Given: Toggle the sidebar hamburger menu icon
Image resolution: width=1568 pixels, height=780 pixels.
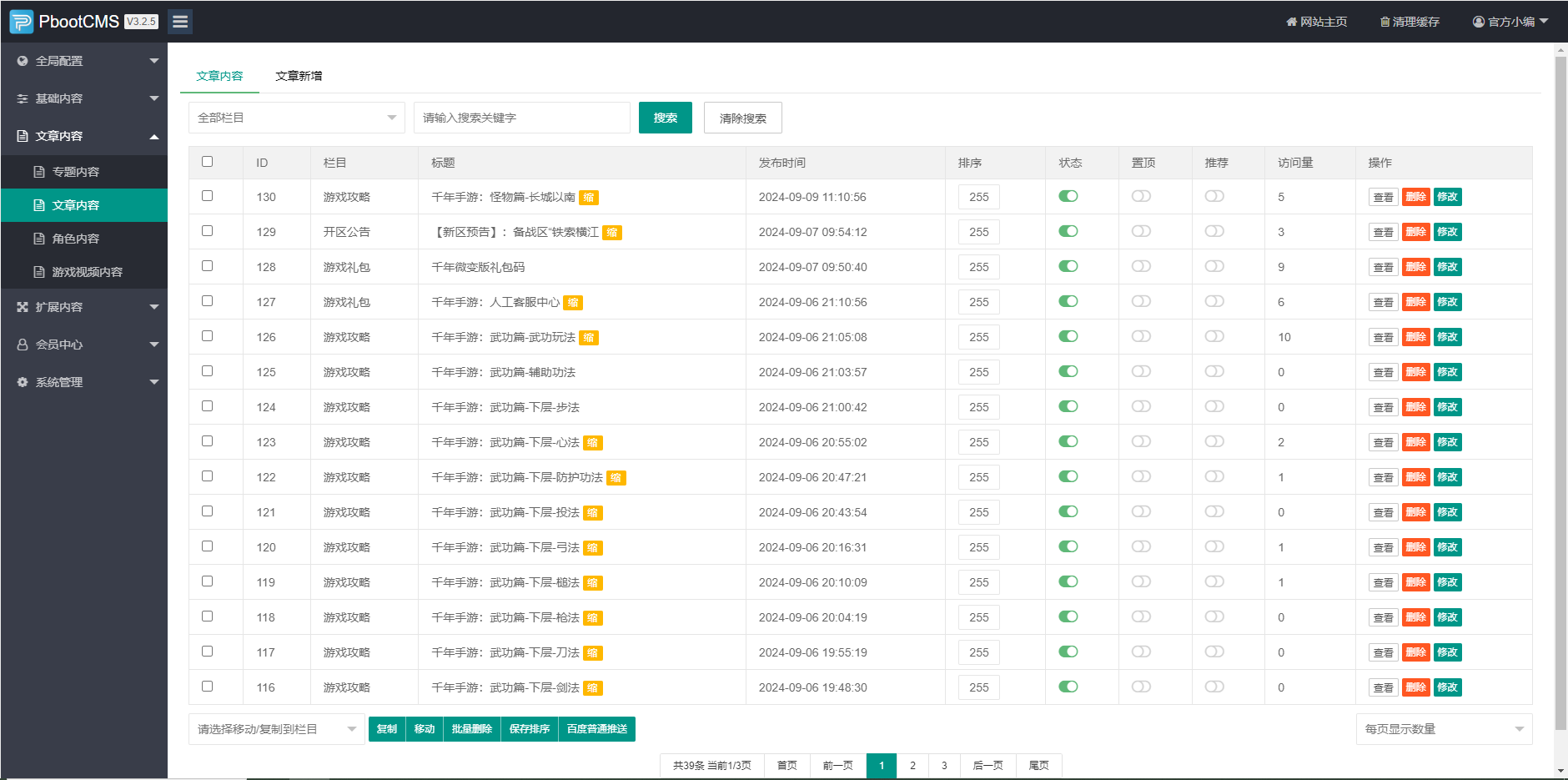Looking at the screenshot, I should point(180,22).
